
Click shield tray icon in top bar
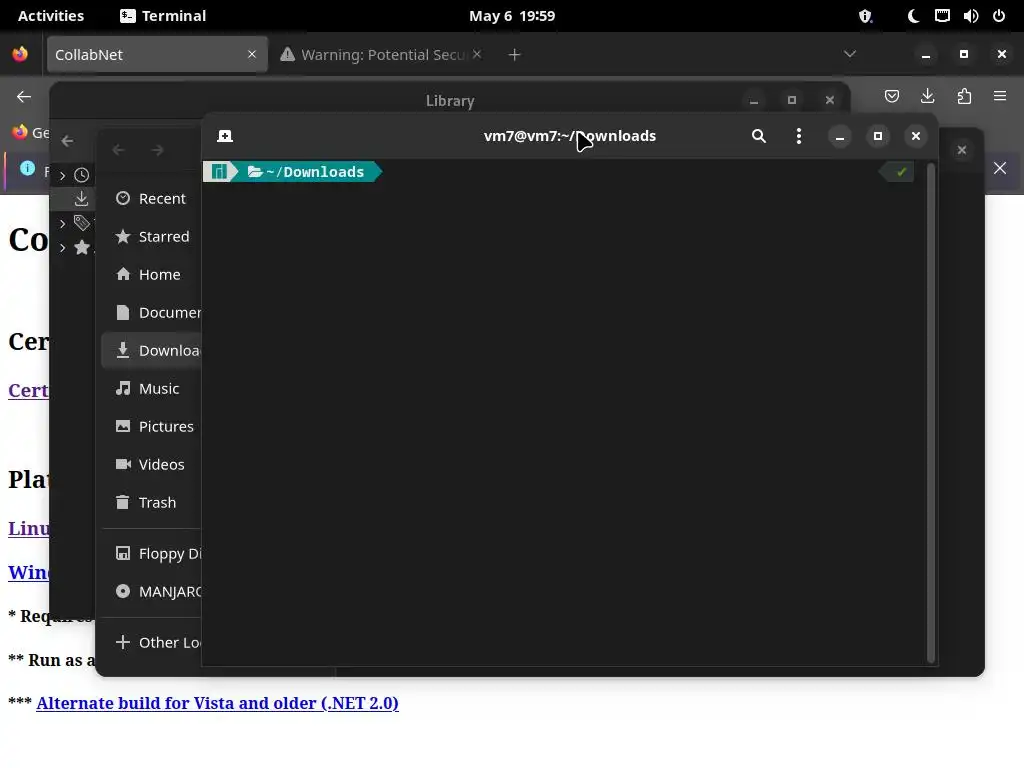pos(865,16)
